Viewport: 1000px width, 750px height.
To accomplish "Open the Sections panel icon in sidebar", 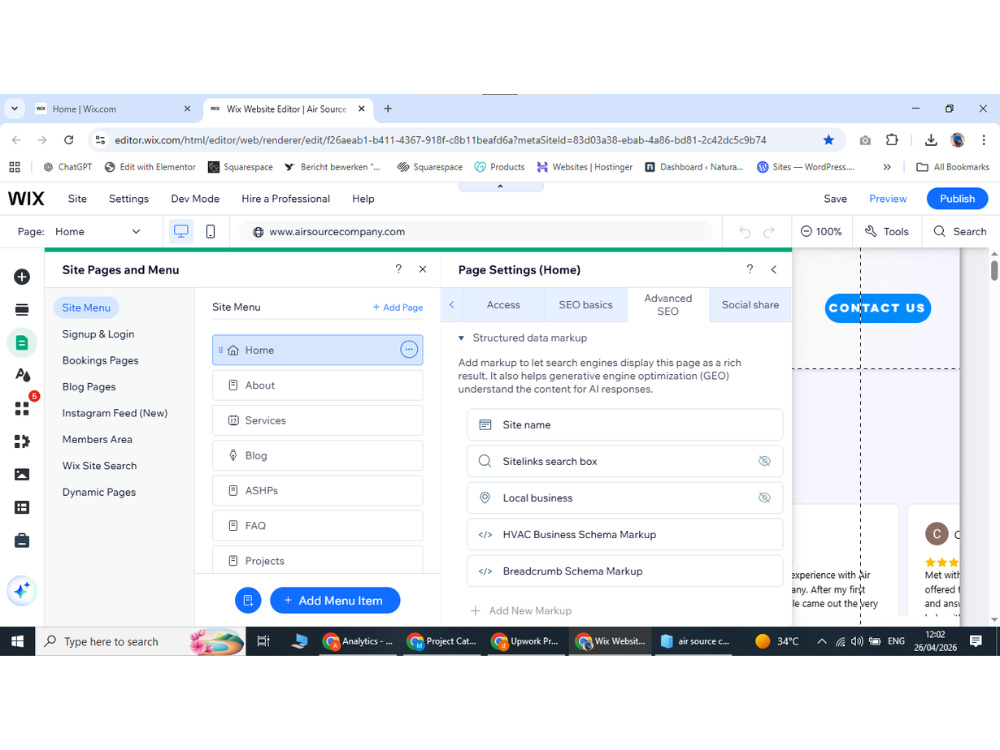I will pos(22,310).
